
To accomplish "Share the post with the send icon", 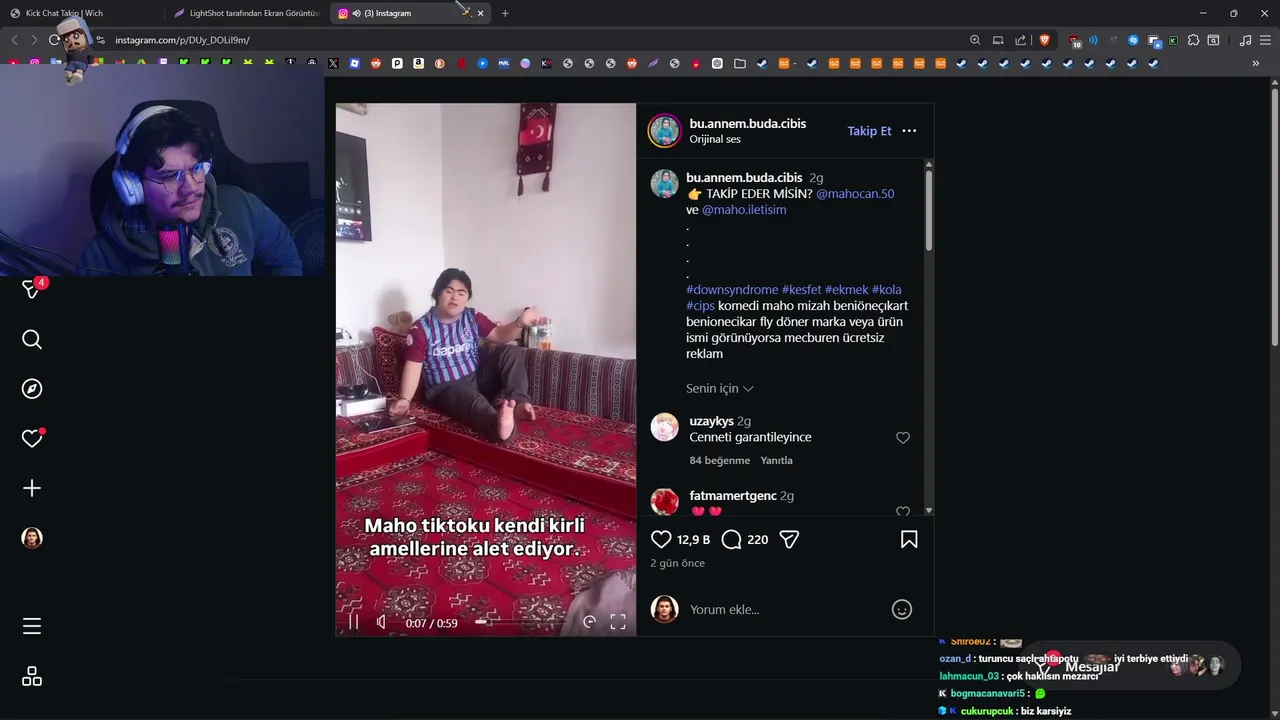I will pyautogui.click(x=789, y=539).
